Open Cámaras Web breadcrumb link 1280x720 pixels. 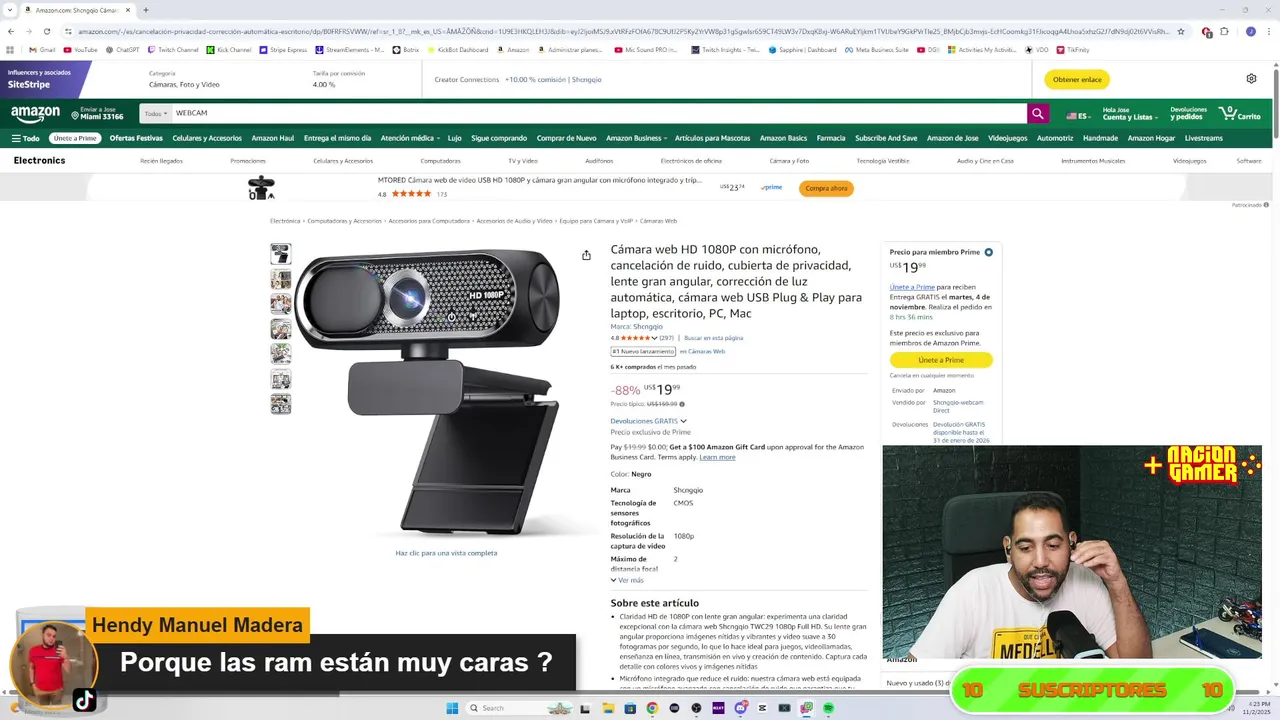coord(658,221)
